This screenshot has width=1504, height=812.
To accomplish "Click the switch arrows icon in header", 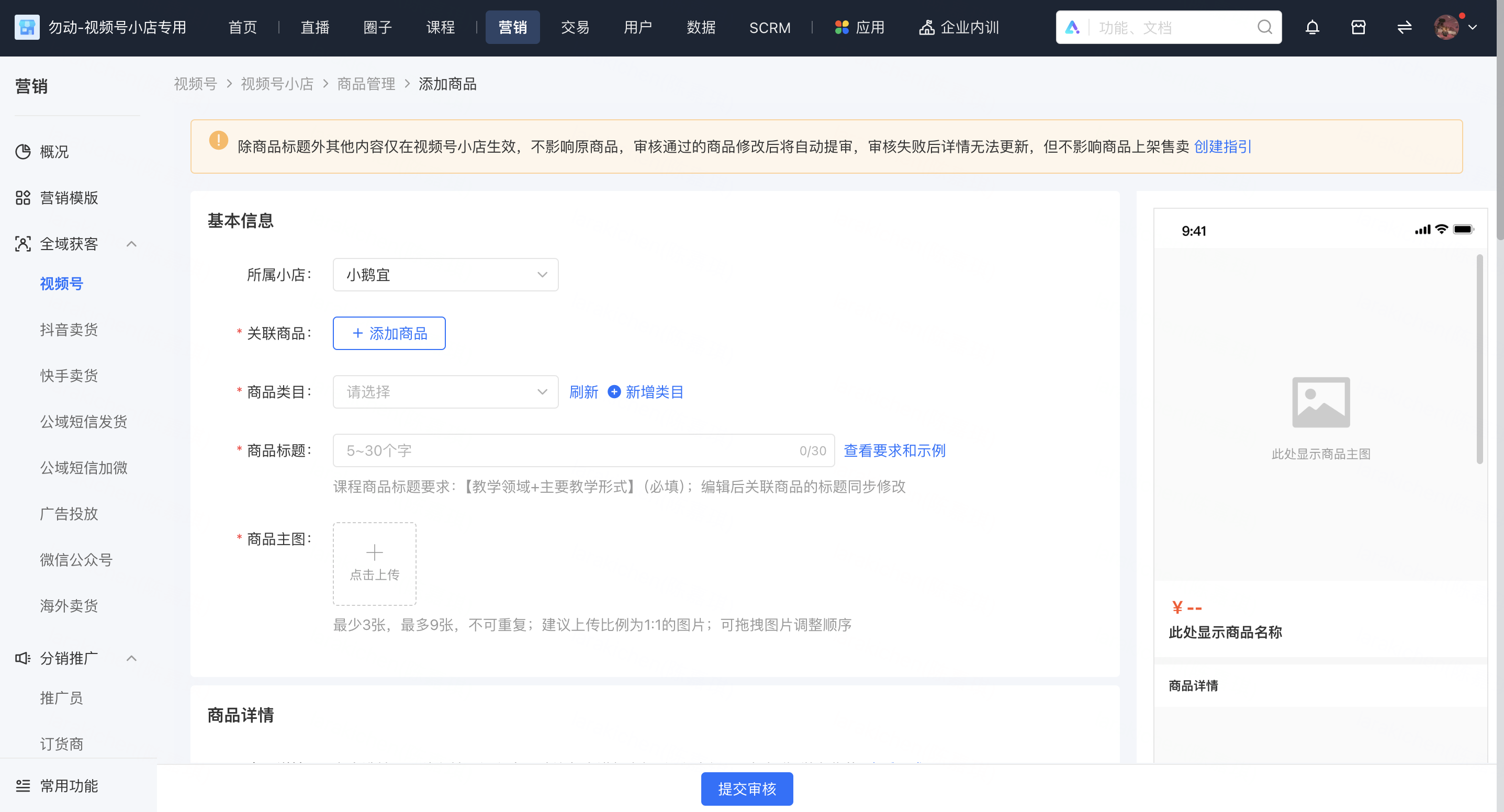I will [1404, 27].
